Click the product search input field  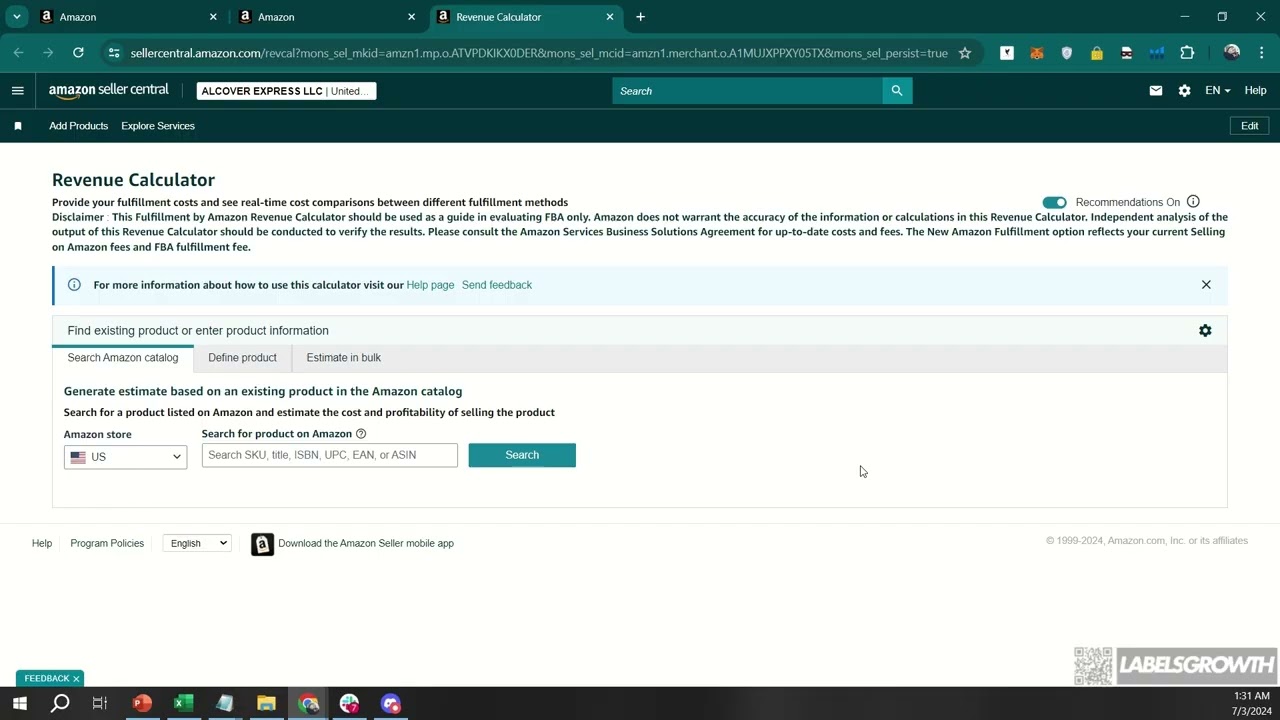pyautogui.click(x=329, y=455)
